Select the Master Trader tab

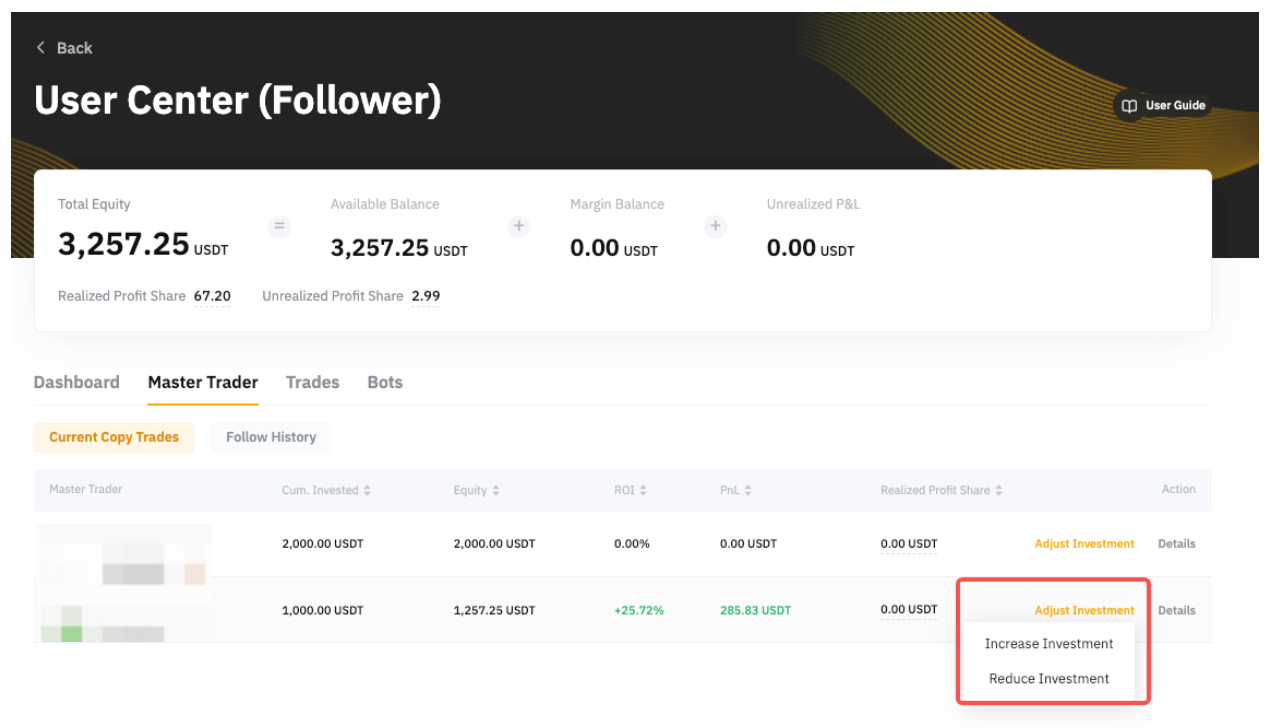[x=203, y=382]
